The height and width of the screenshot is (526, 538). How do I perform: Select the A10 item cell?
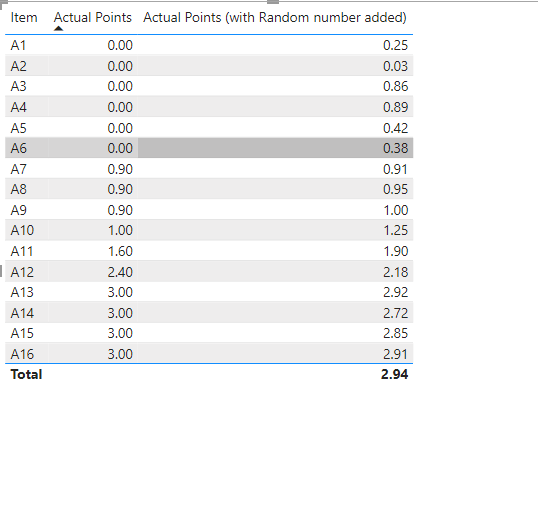click(x=22, y=230)
